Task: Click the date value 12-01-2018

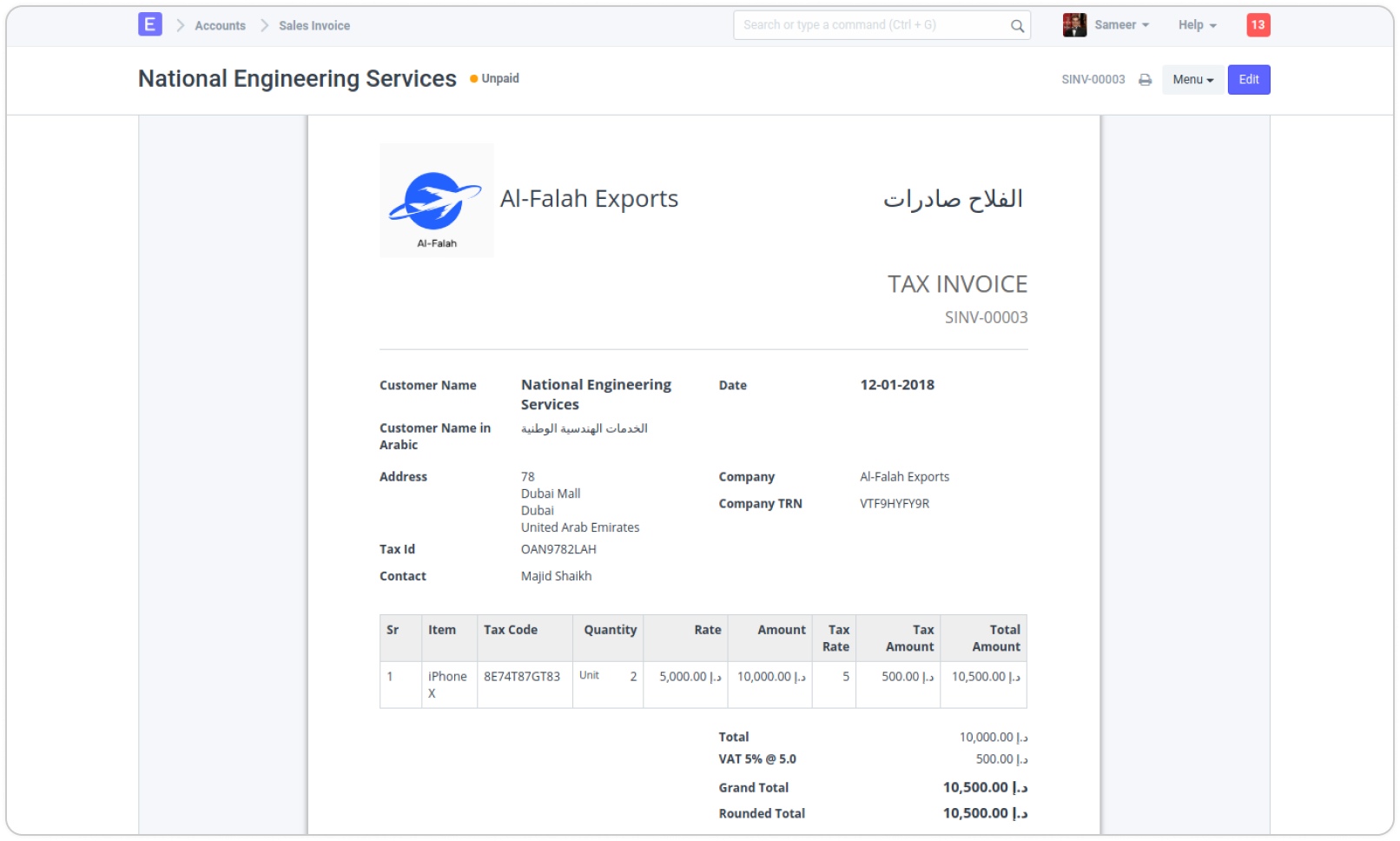Action: click(897, 385)
